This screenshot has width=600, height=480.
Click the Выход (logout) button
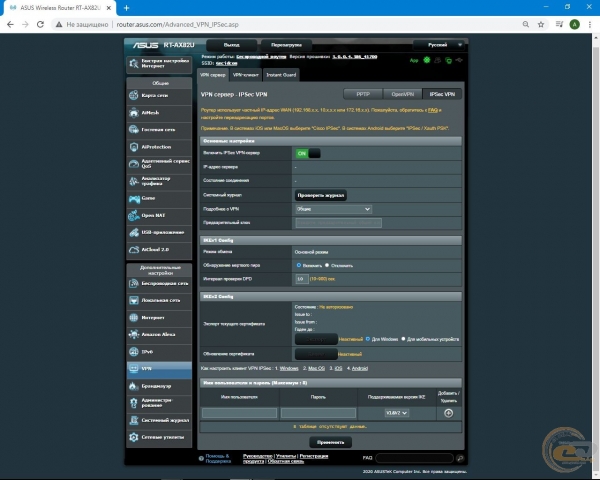point(232,45)
